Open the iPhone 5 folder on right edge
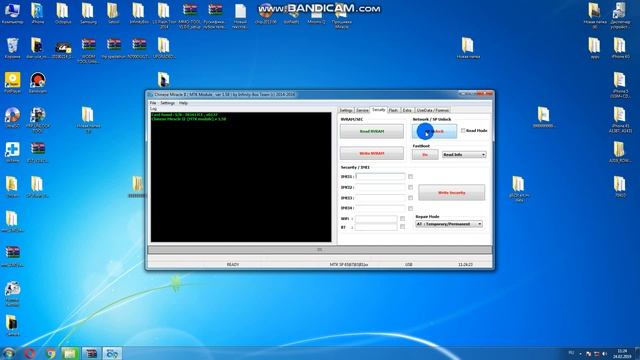 [x=620, y=84]
